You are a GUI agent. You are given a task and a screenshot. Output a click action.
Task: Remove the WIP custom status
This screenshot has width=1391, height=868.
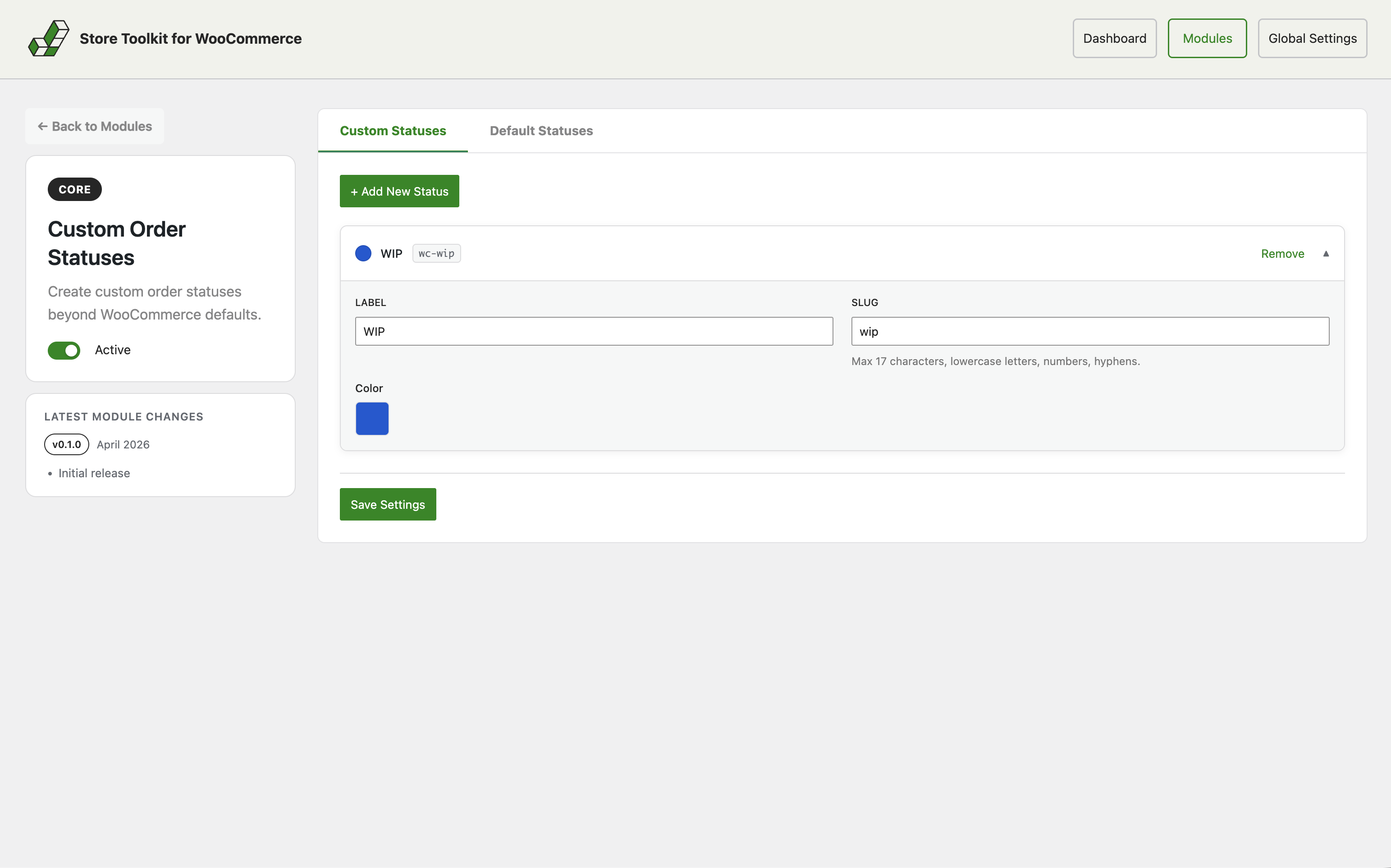coord(1282,253)
